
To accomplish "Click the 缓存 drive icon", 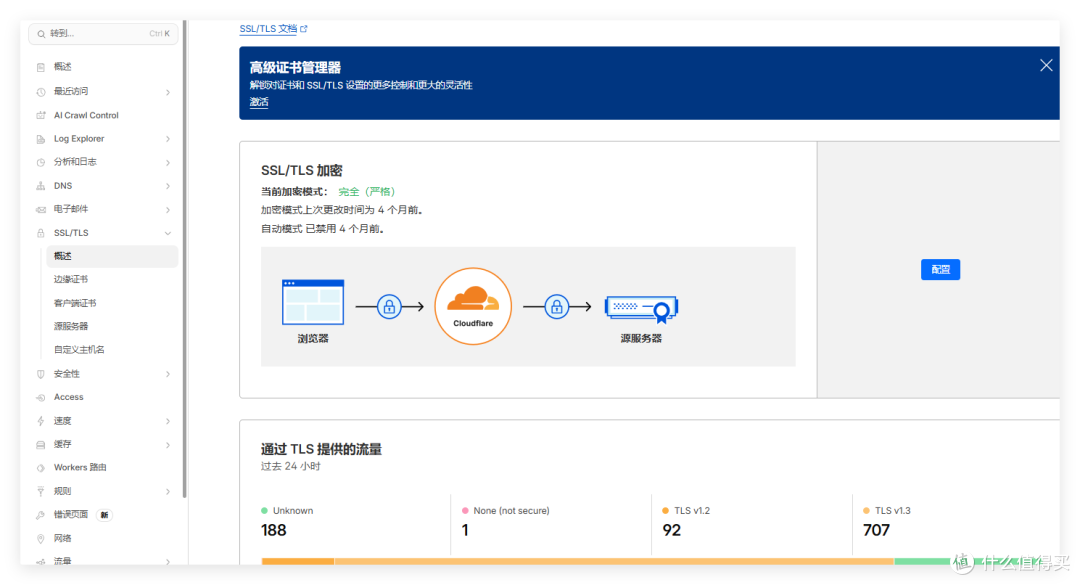I will pos(41,444).
